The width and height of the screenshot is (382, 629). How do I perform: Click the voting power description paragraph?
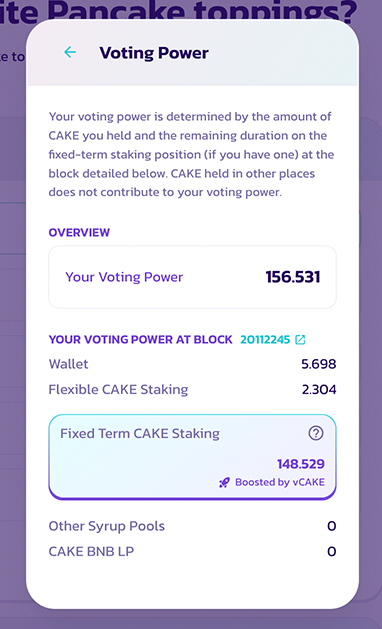[191, 154]
